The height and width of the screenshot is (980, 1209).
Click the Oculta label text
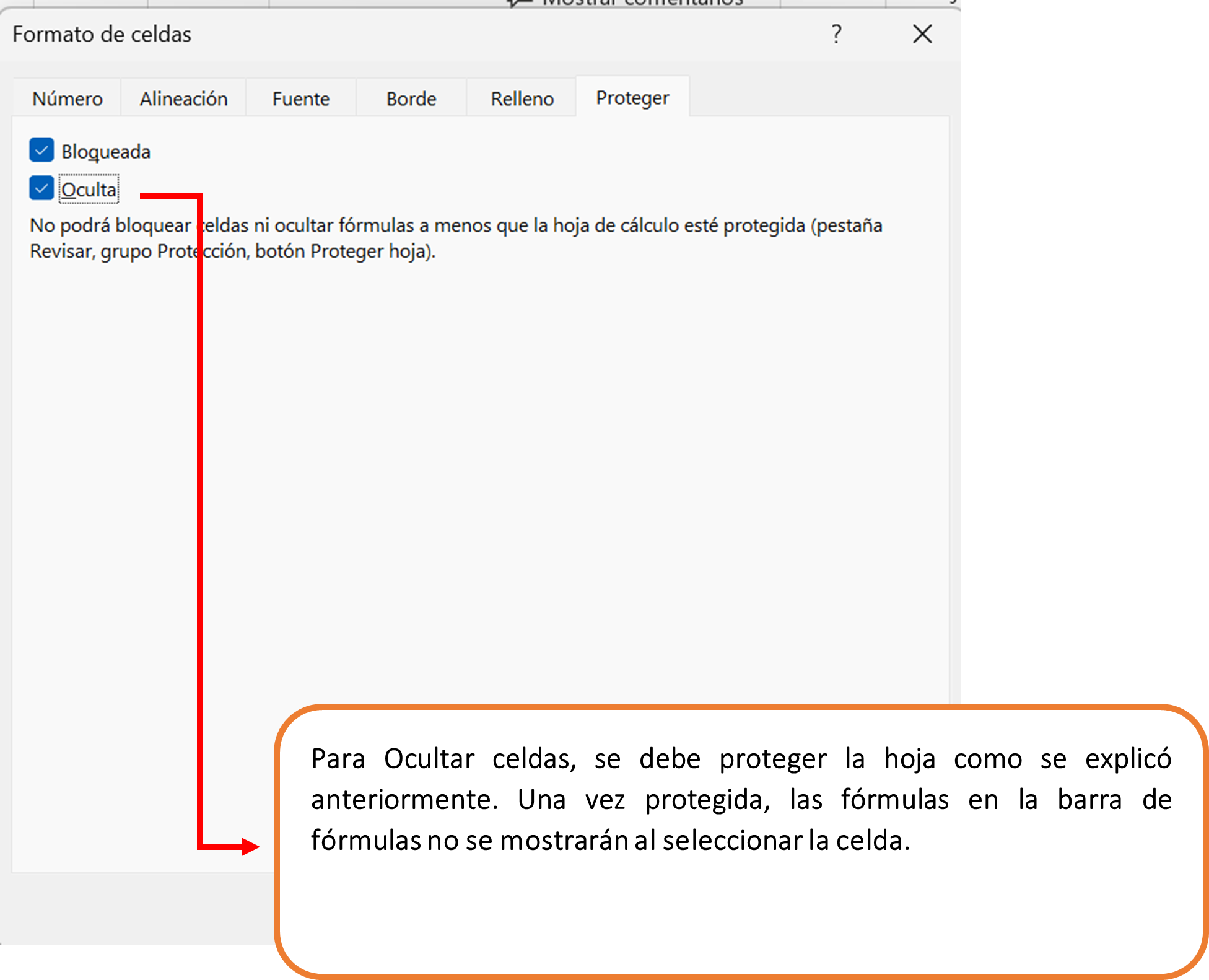click(x=89, y=190)
